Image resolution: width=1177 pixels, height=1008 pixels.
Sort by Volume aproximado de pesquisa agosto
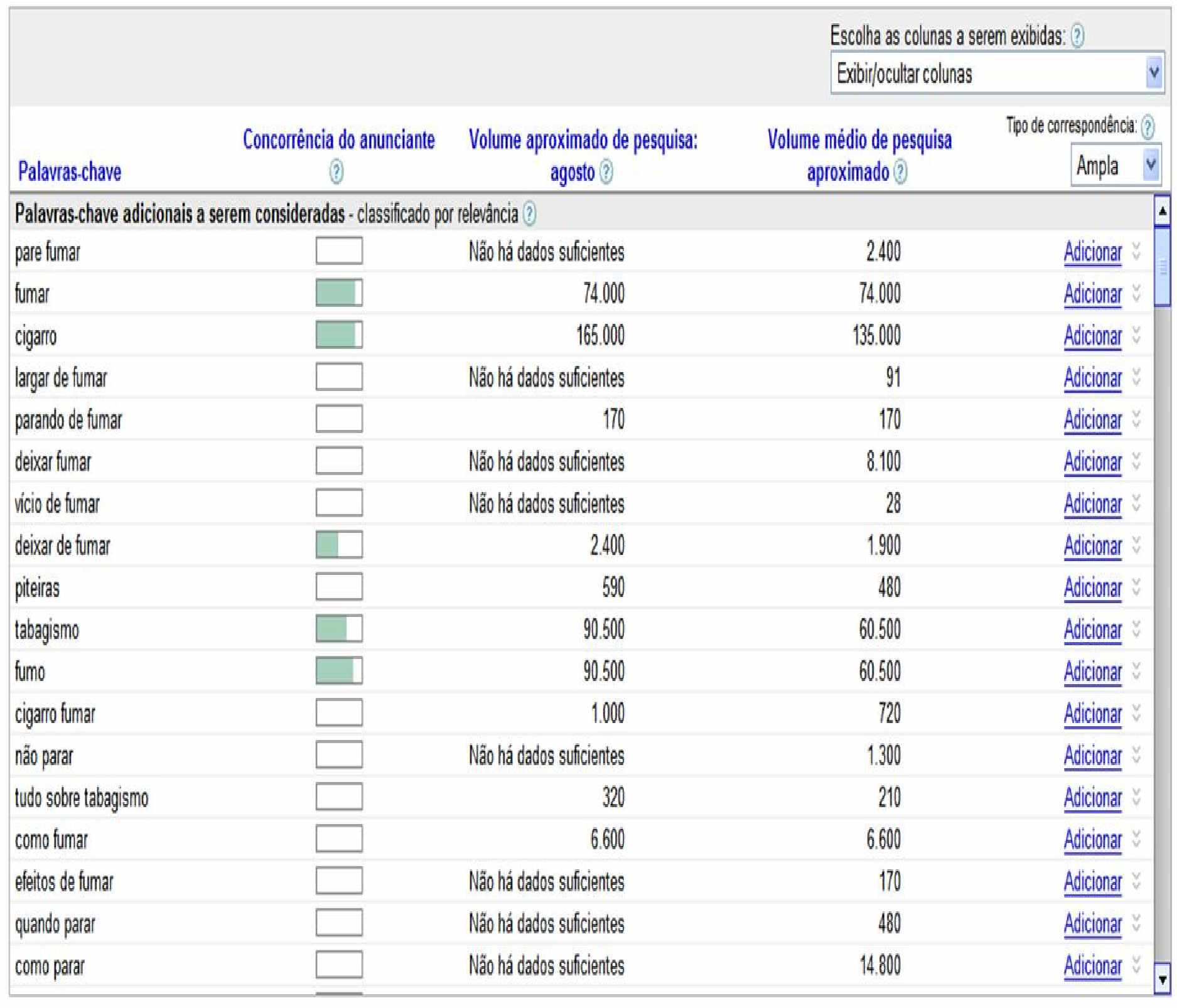(583, 155)
